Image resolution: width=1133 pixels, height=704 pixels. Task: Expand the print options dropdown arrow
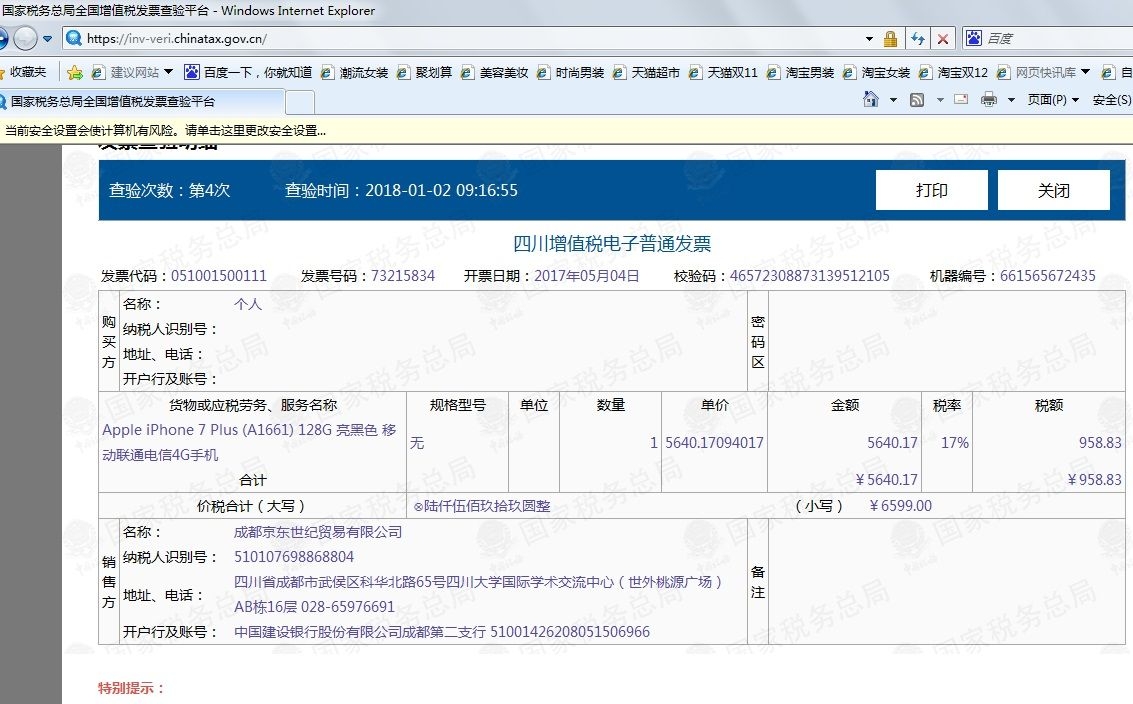(1011, 100)
